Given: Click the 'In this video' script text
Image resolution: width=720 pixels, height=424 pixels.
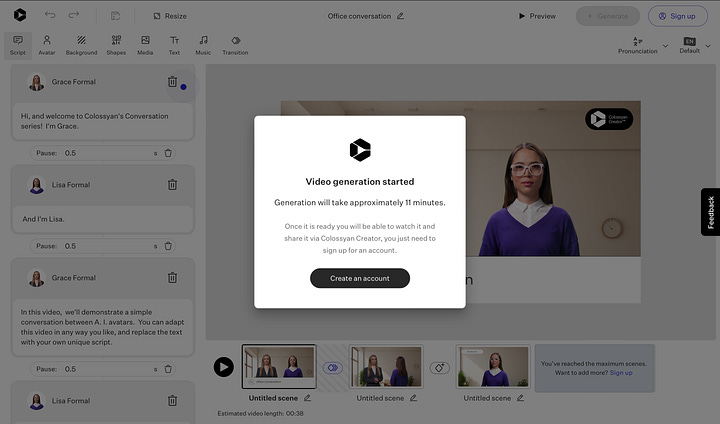Looking at the screenshot, I should [x=103, y=327].
